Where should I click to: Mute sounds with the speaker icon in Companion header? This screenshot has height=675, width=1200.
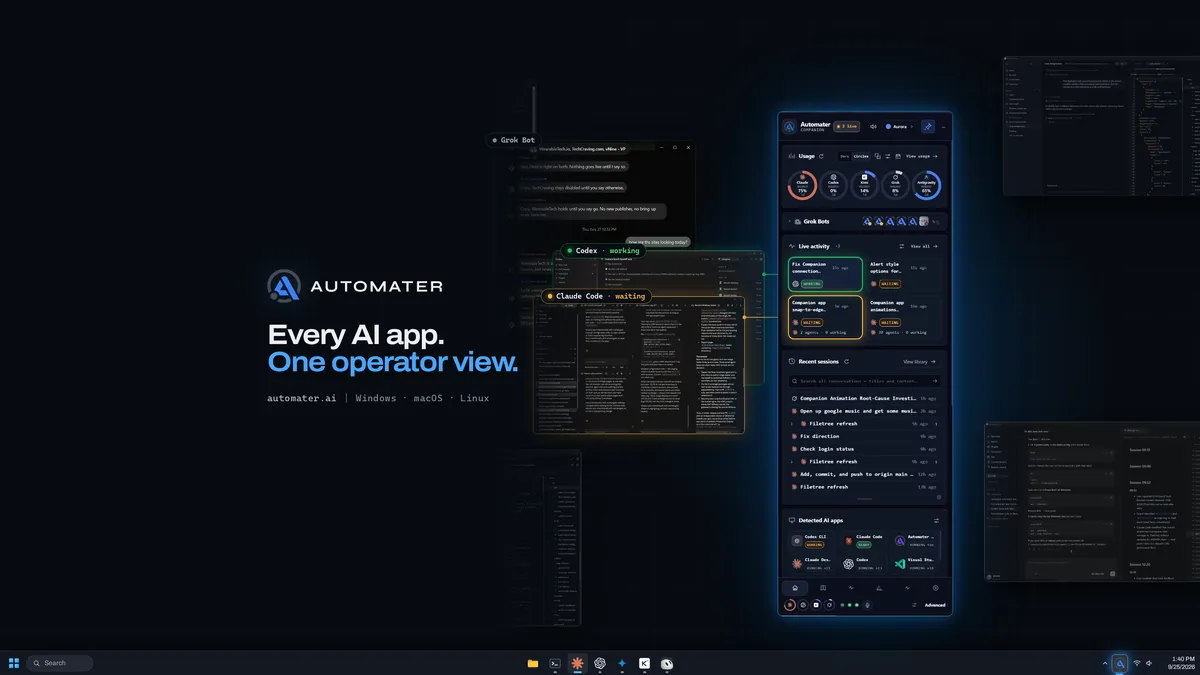pyautogui.click(x=873, y=127)
